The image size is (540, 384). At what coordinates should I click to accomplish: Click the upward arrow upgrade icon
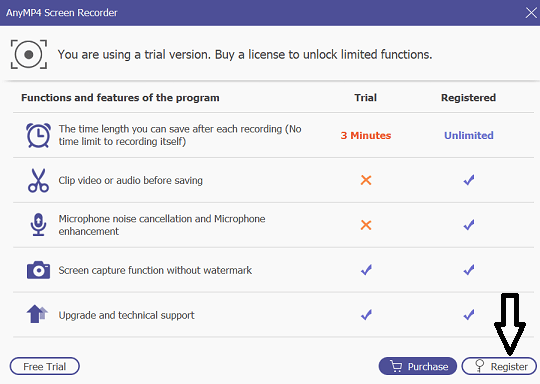point(37,314)
